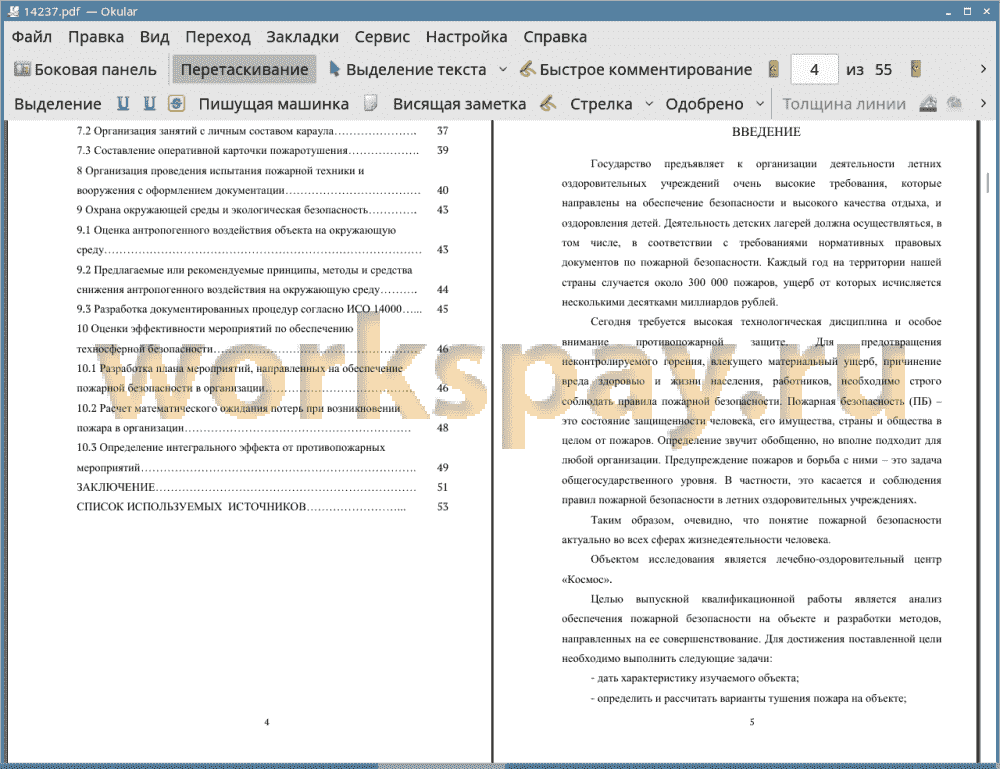
Task: Select the Пишущая машинка typewriter tool
Action: [274, 104]
